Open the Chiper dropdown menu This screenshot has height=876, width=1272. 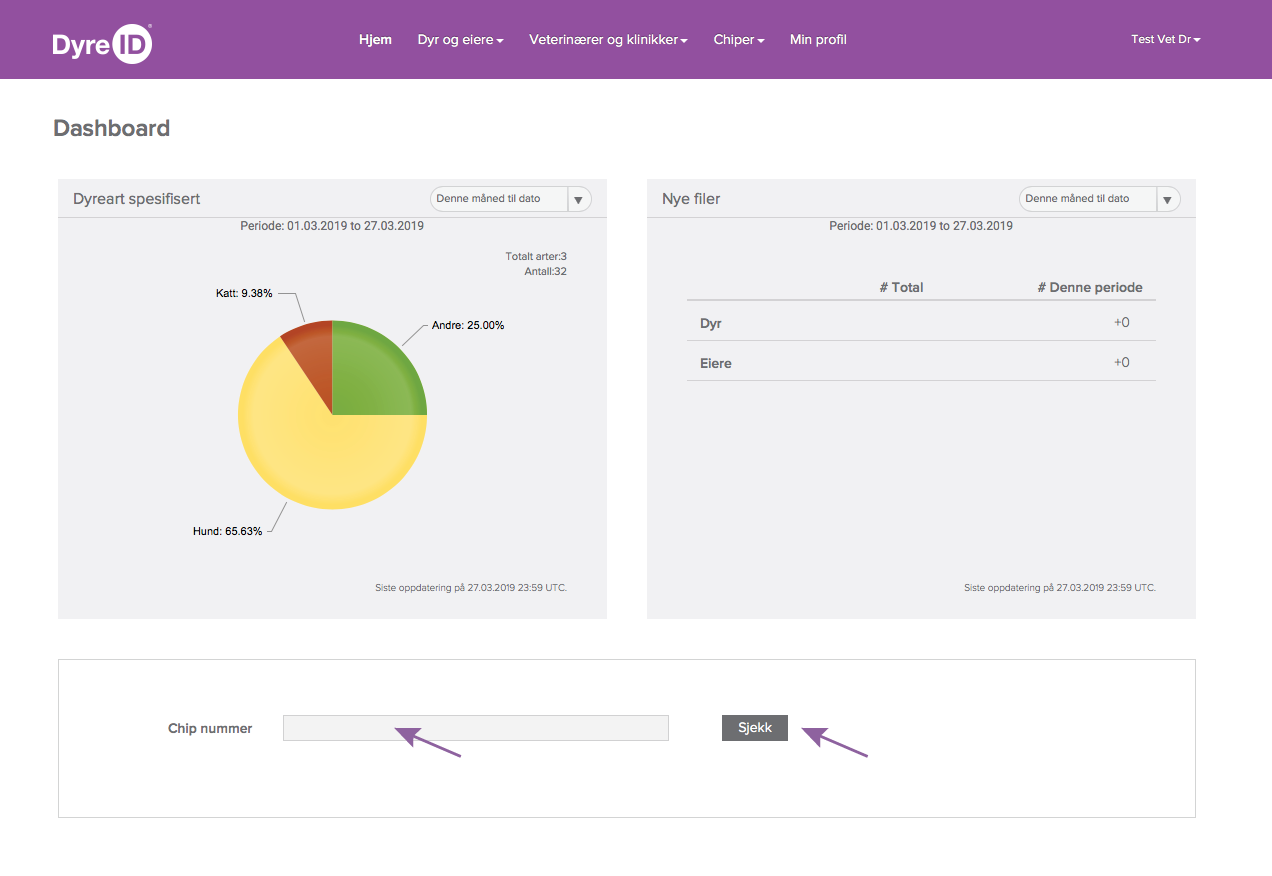pos(739,40)
